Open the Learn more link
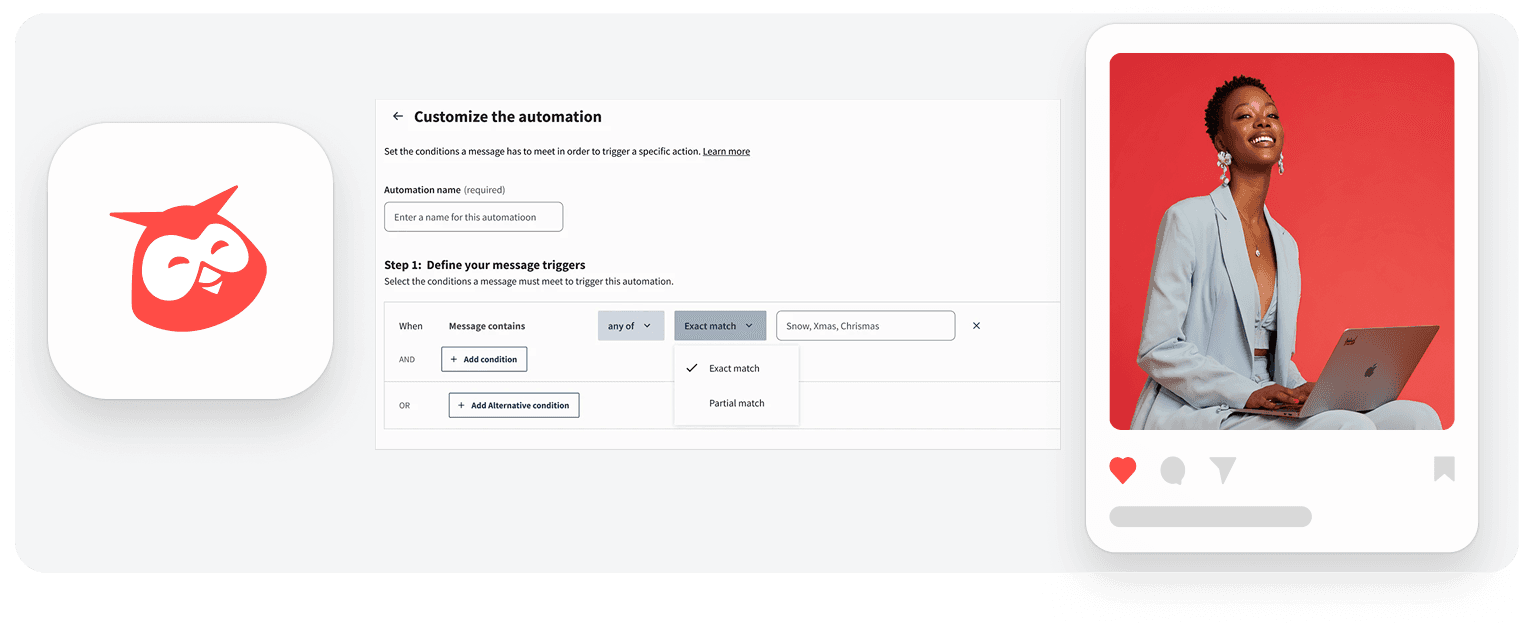Screen dimensions: 1527x625 [x=726, y=152]
